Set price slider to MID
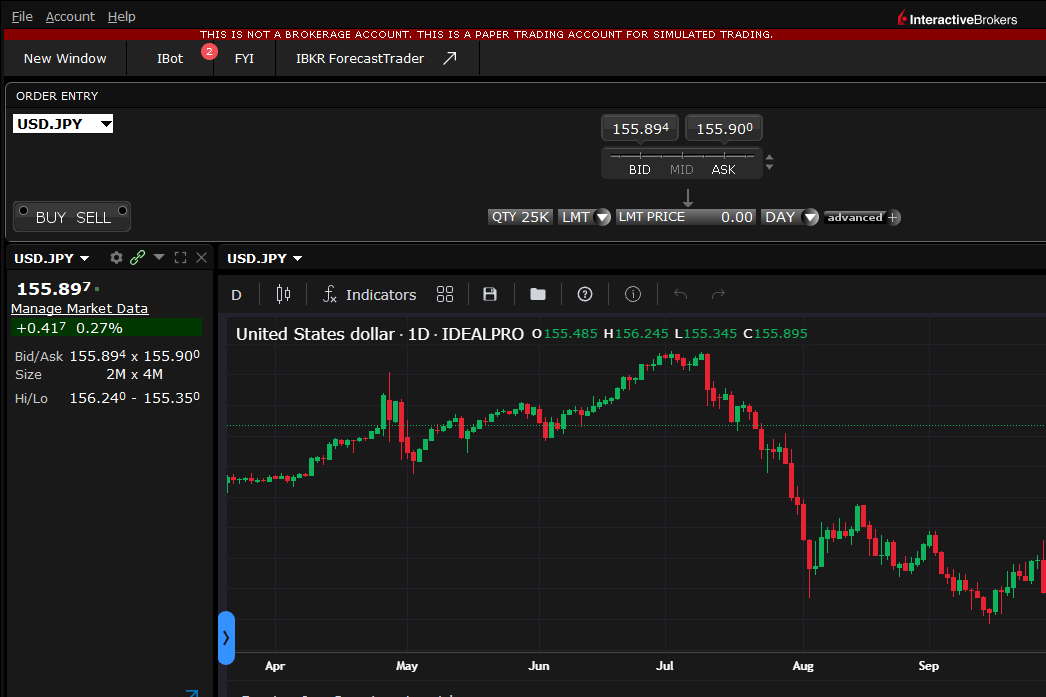This screenshot has width=1046, height=697. pyautogui.click(x=682, y=169)
